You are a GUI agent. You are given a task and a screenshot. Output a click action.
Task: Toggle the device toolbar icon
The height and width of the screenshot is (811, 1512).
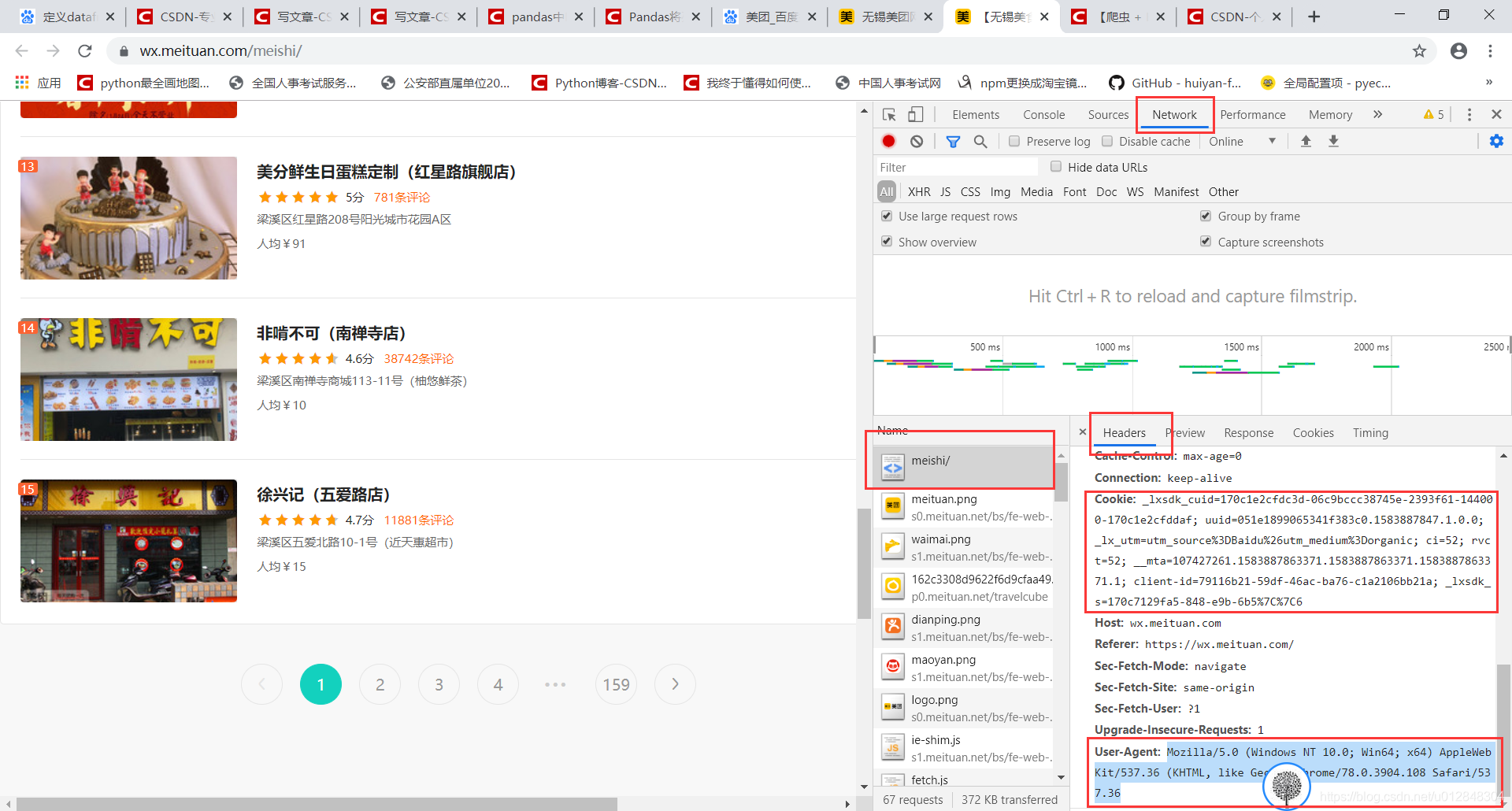[915, 115]
